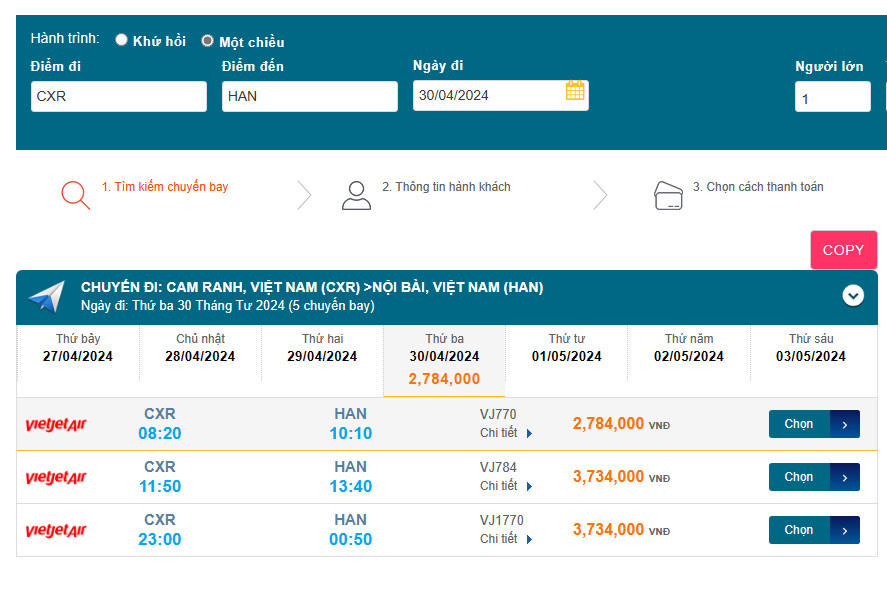This screenshot has height=596, width=887.
Task: Collapse the departure flight section chevron
Action: [853, 296]
